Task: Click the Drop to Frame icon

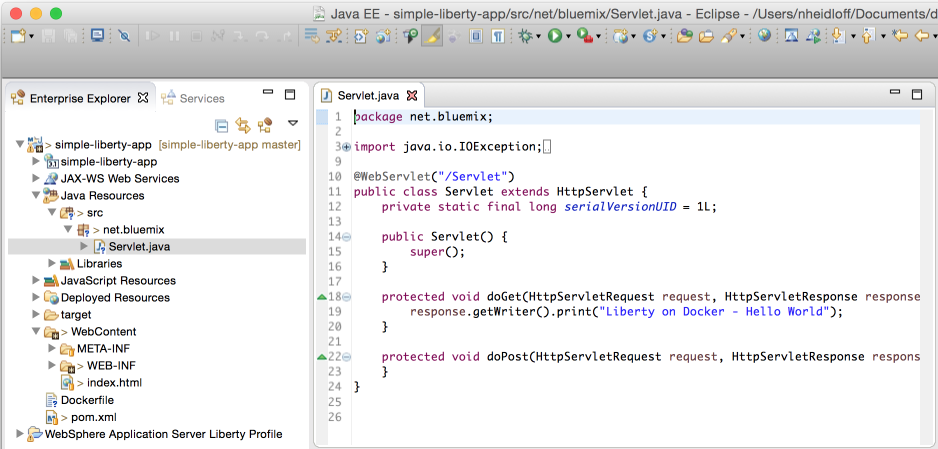Action: click(311, 36)
